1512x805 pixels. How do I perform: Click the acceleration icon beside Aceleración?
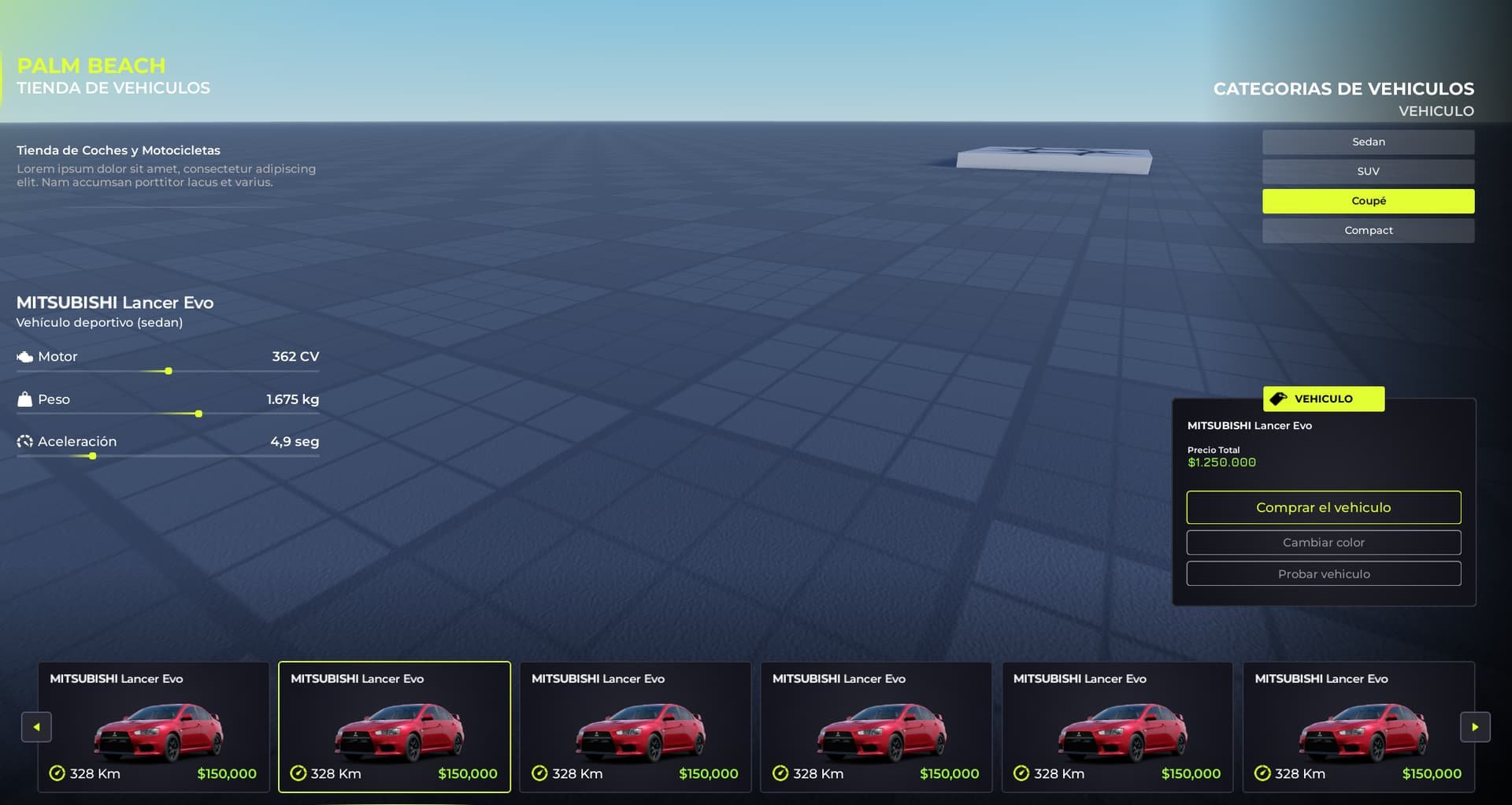tap(24, 442)
